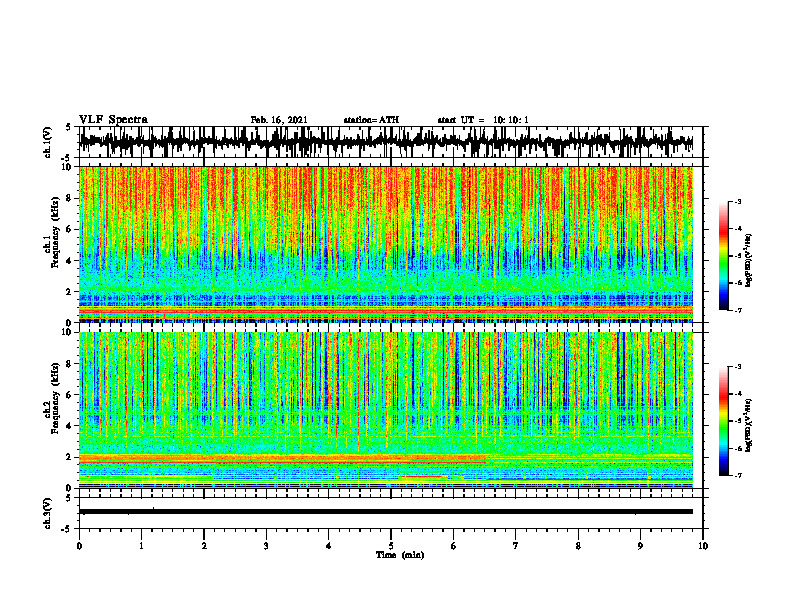The height and width of the screenshot is (612, 792).
Task: Select the ch.3(V) axis label
Action: (x=48, y=513)
